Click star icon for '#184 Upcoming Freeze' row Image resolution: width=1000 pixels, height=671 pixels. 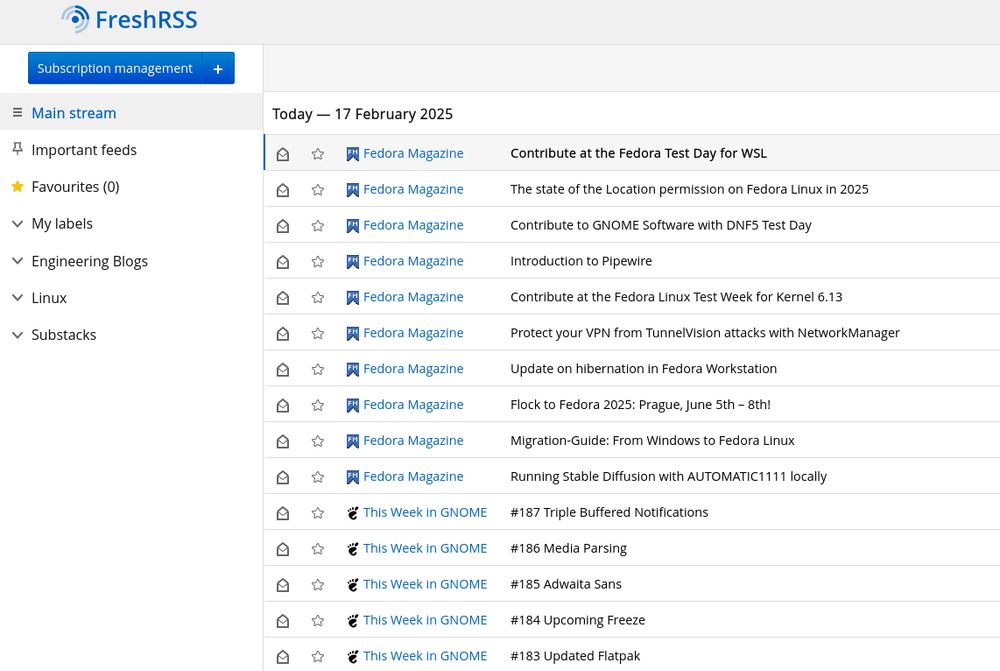318,621
